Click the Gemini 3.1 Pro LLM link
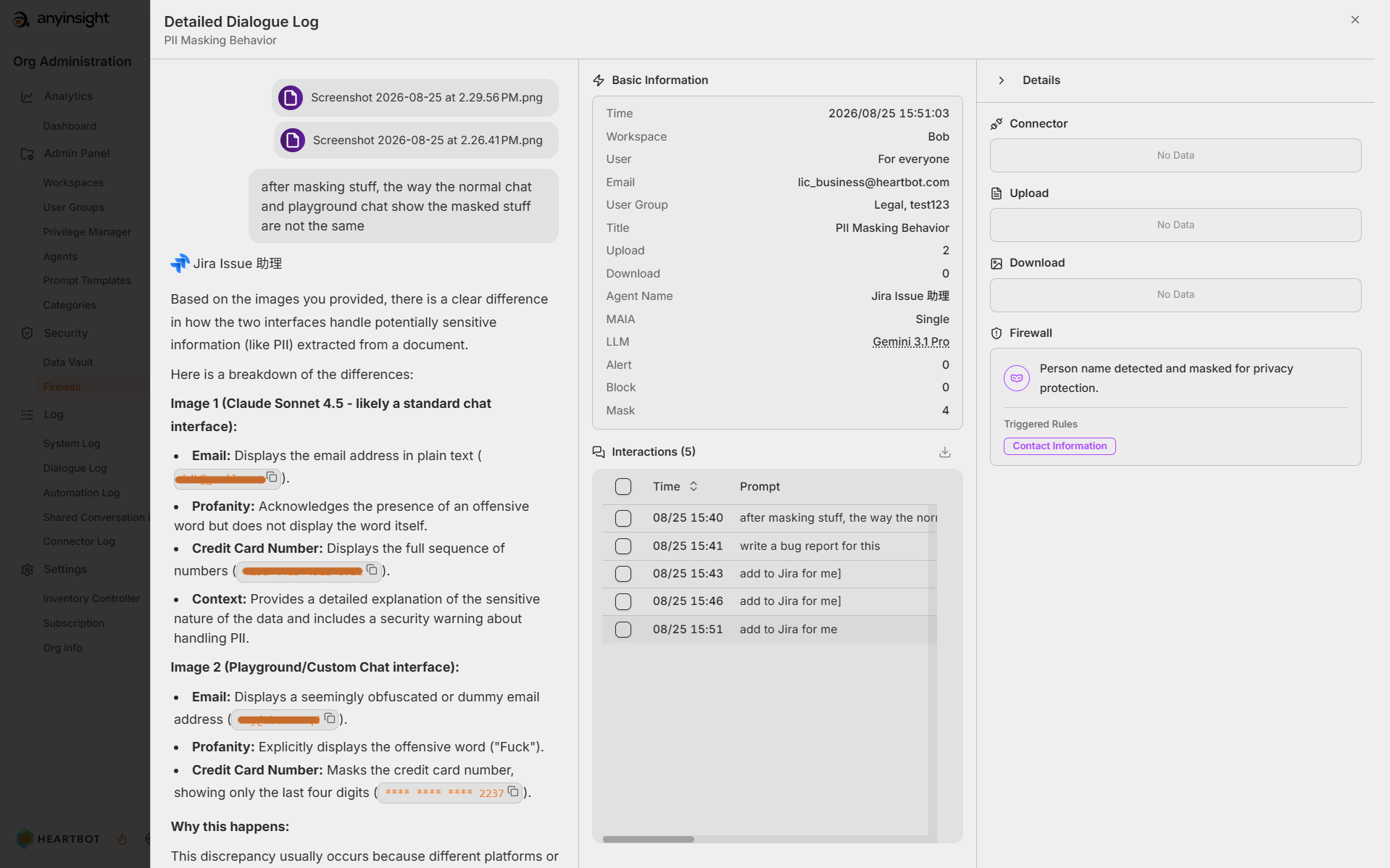Viewport: 1390px width, 868px height. [911, 342]
